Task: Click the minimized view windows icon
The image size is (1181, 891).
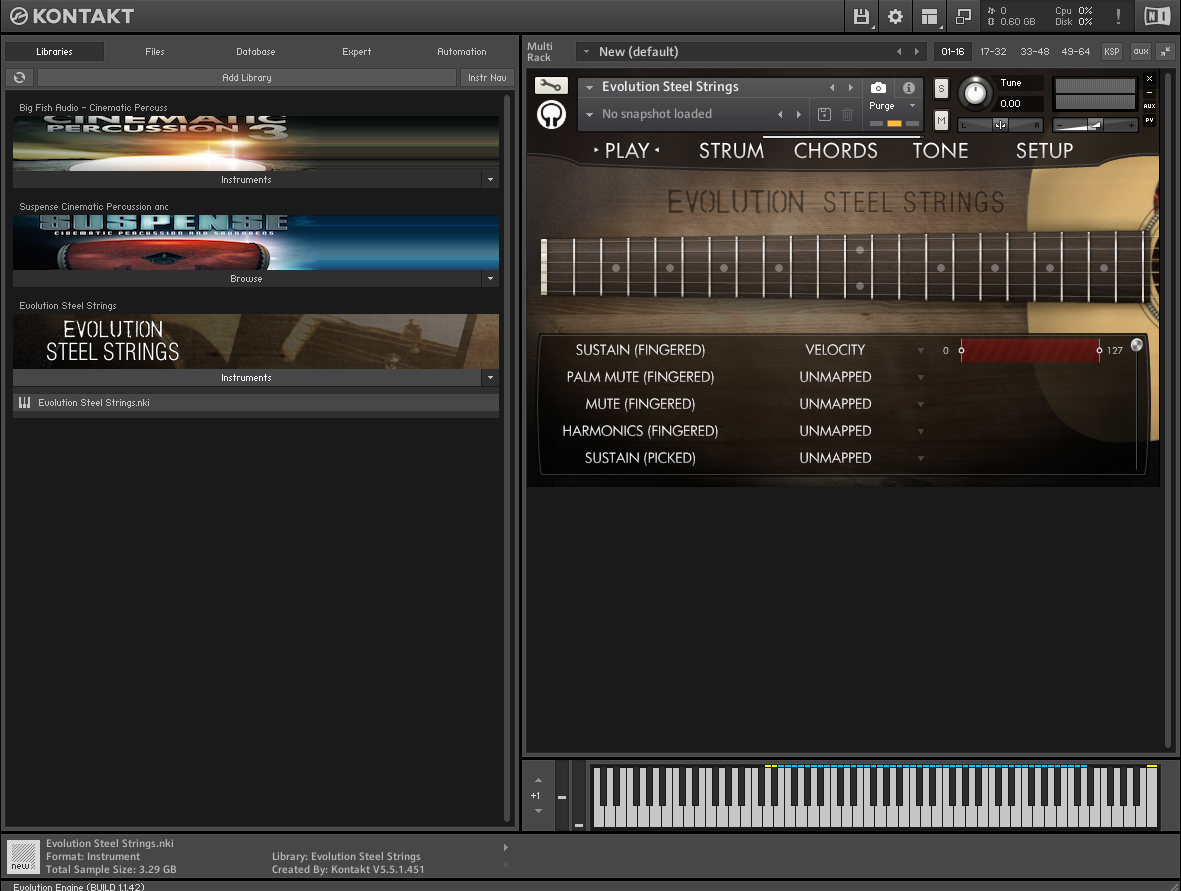Action: click(x=963, y=17)
